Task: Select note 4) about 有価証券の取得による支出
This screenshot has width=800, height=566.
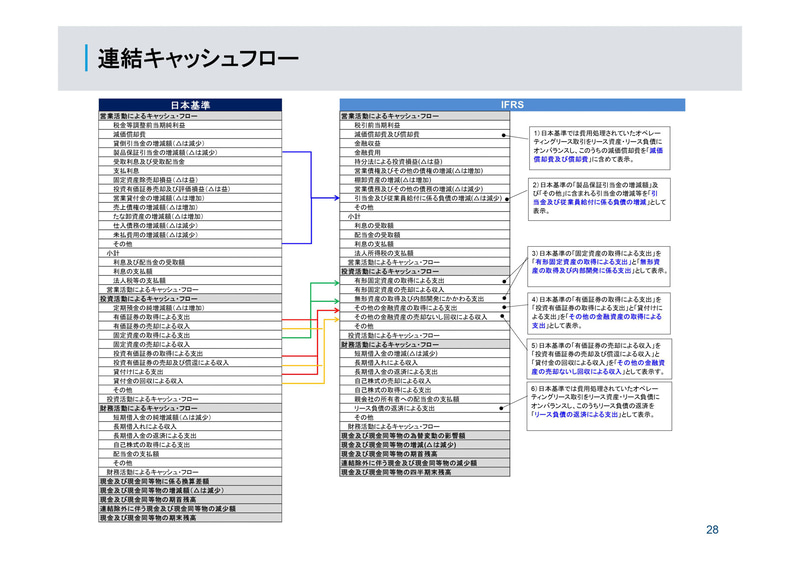Action: click(x=598, y=313)
